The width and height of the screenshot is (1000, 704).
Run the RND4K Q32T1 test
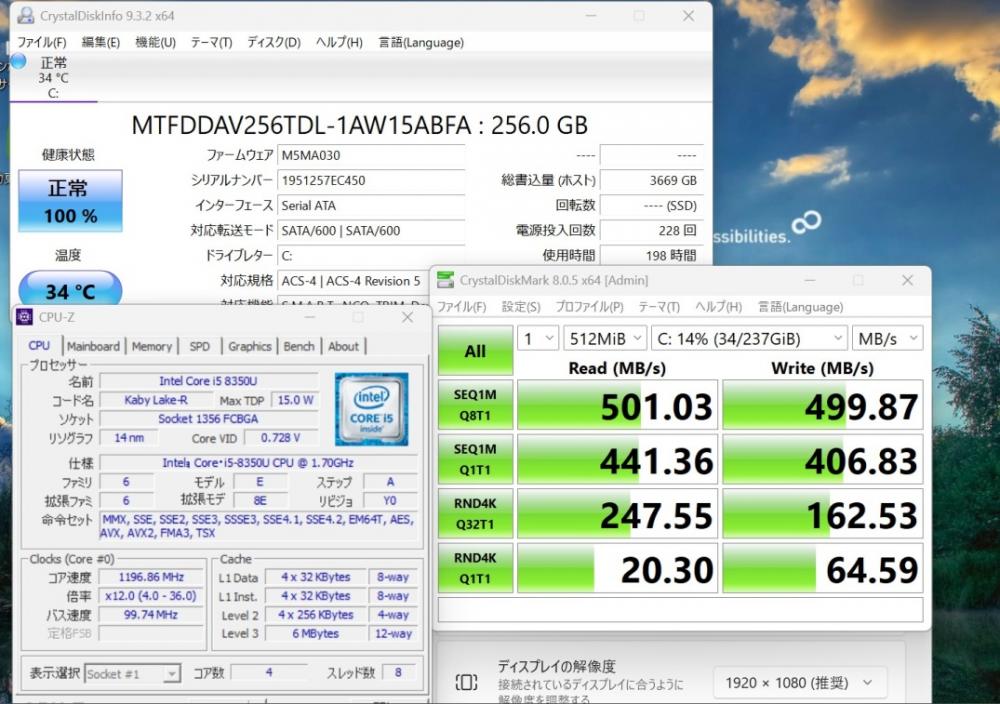point(475,513)
